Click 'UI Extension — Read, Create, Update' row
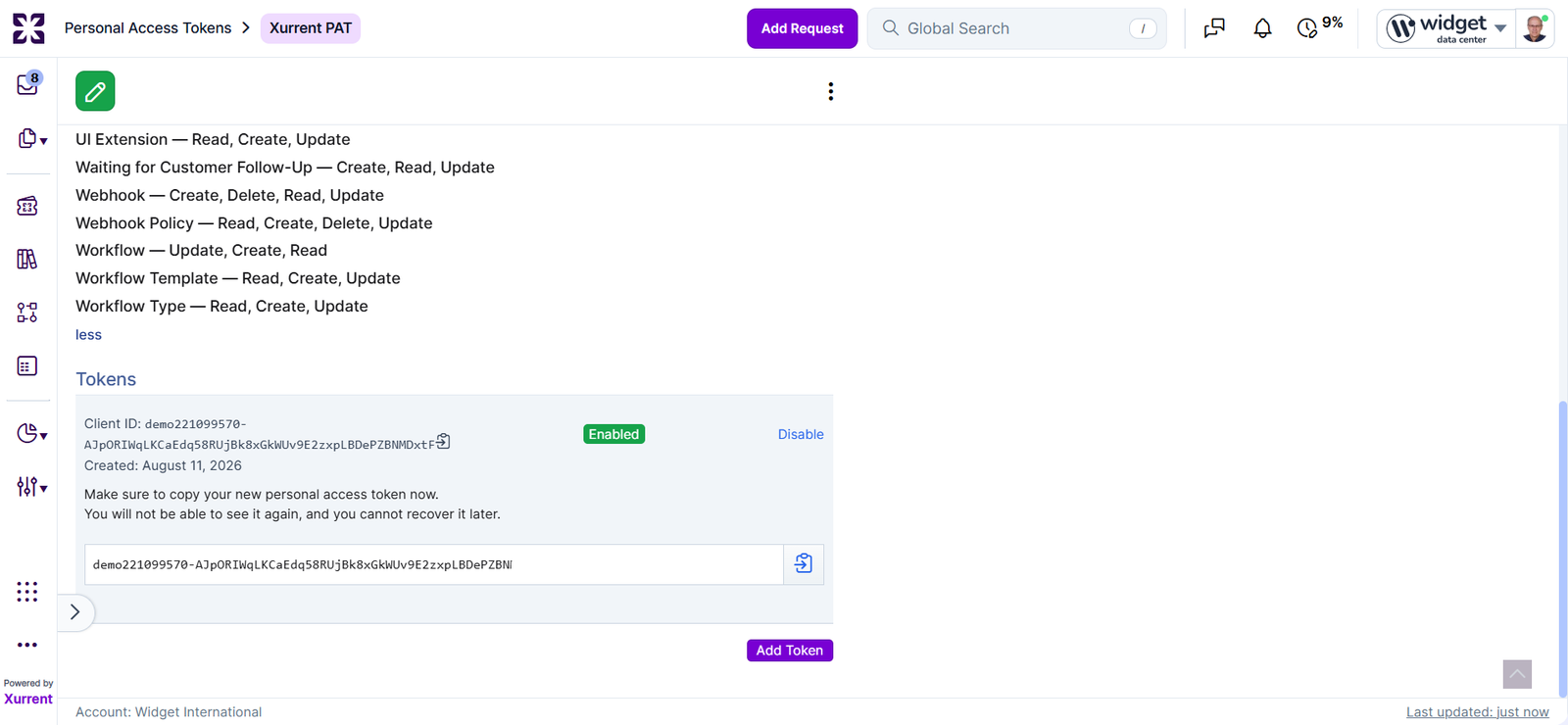The height and width of the screenshot is (725, 1568). [213, 139]
